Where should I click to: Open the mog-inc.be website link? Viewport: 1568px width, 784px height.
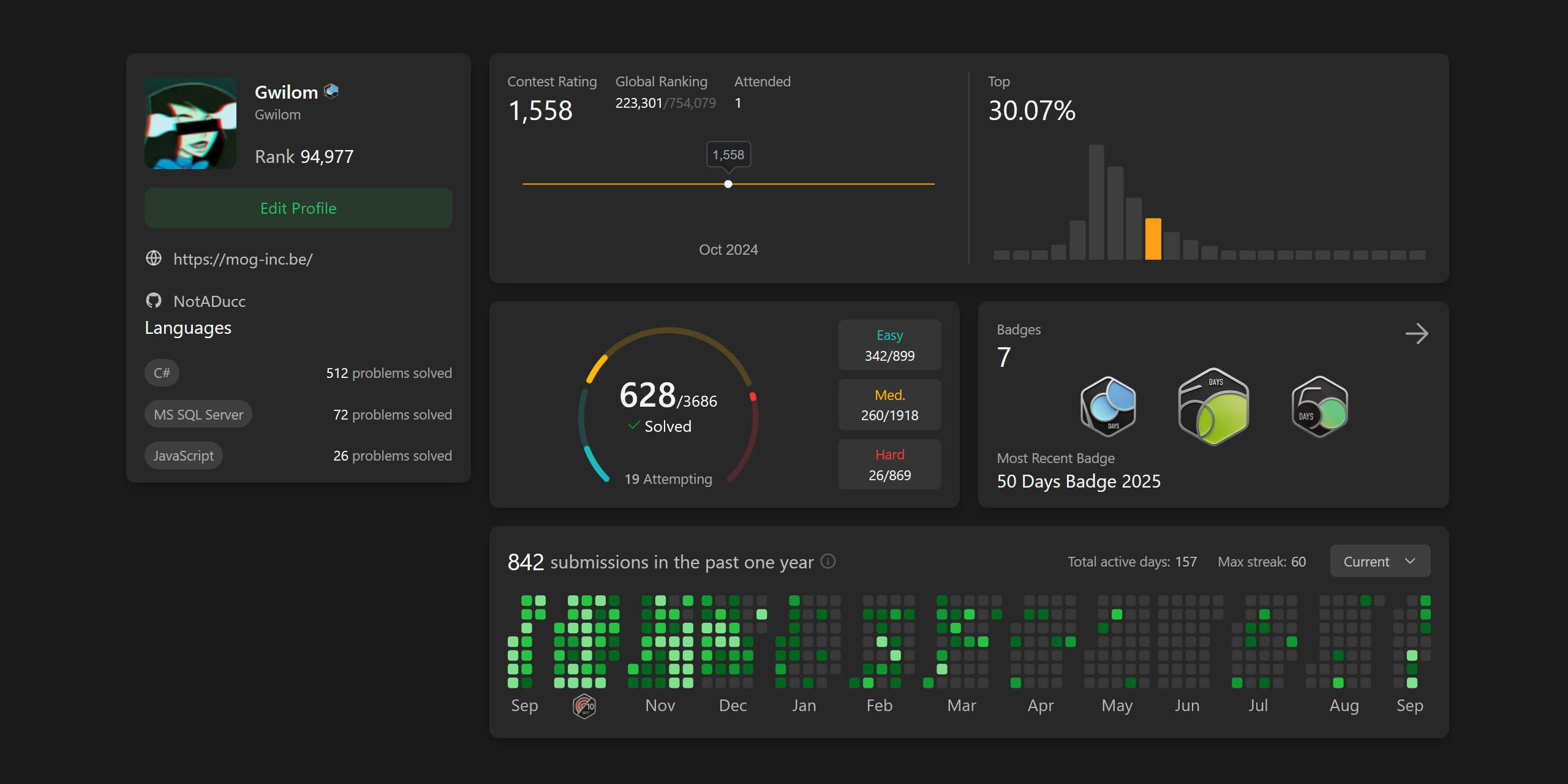[243, 259]
